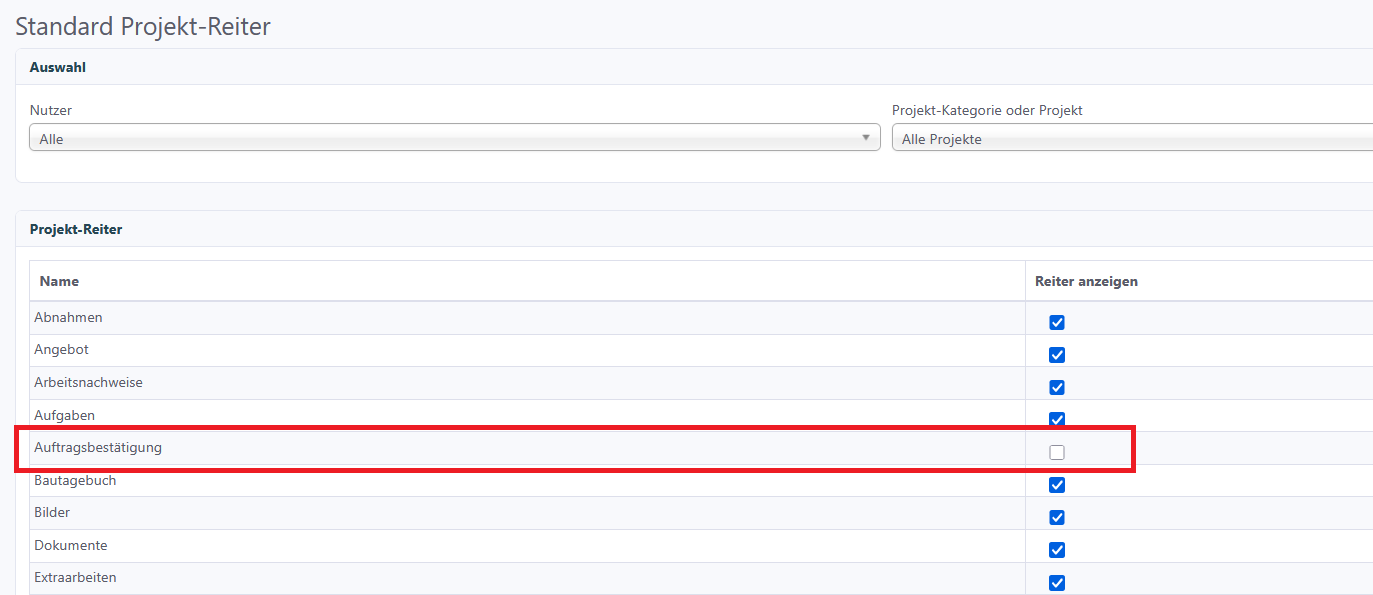Select the Angebot row name
The width and height of the screenshot is (1373, 595).
61,349
